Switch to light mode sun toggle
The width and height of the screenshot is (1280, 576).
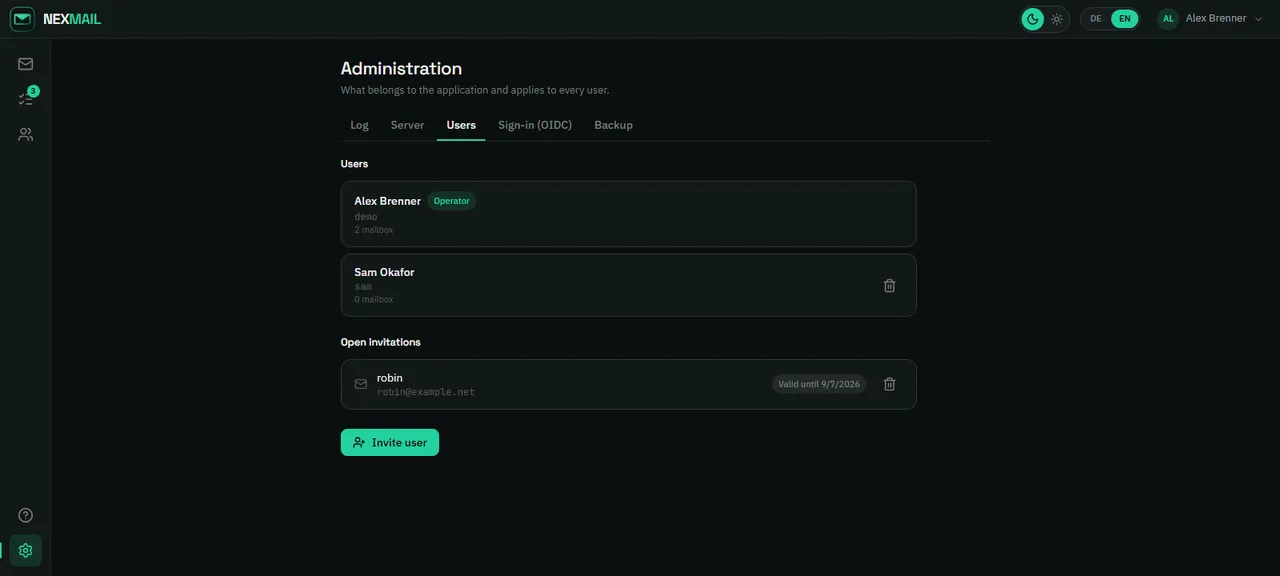click(1057, 19)
